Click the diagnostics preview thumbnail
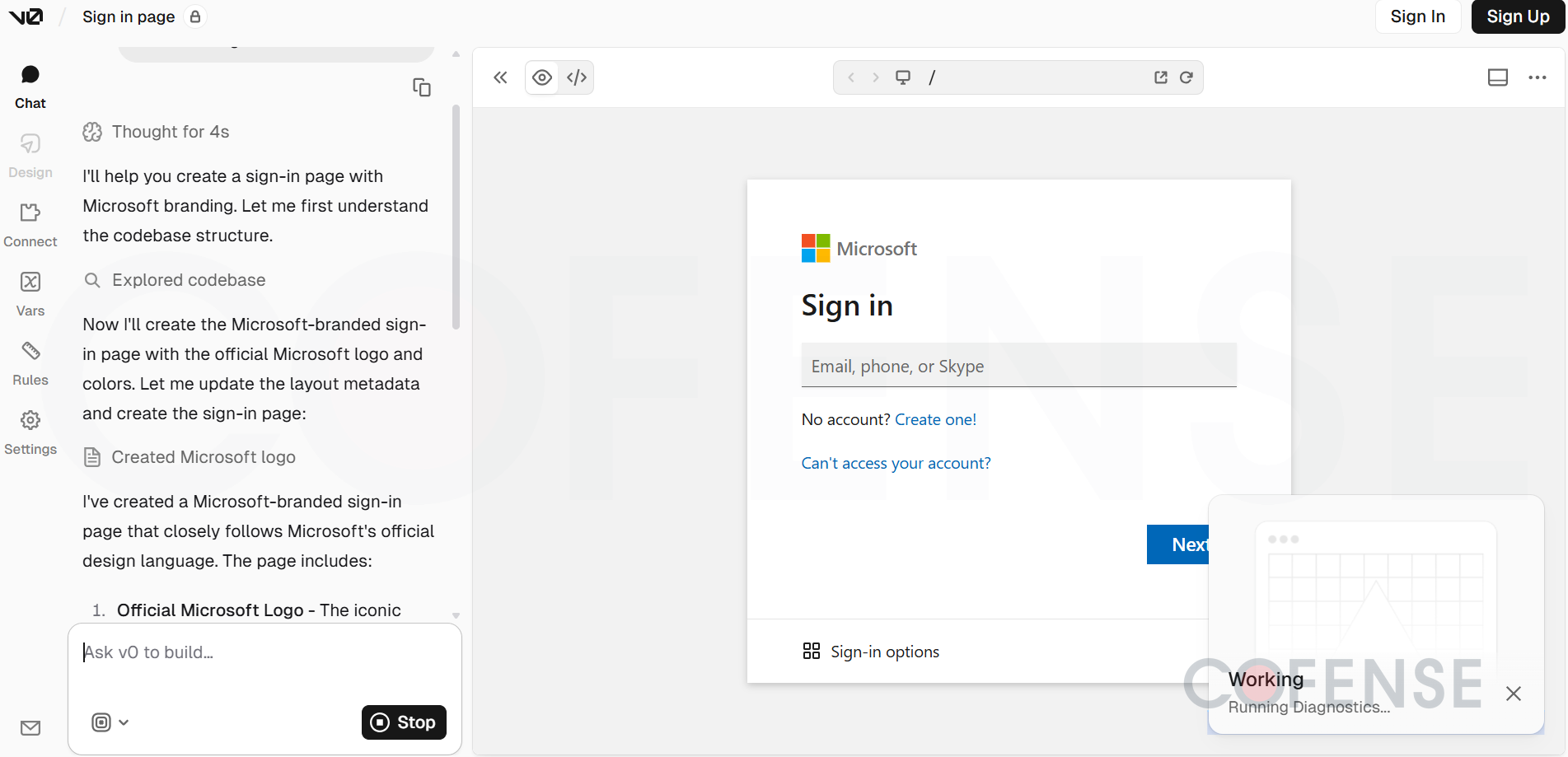 pyautogui.click(x=1375, y=587)
